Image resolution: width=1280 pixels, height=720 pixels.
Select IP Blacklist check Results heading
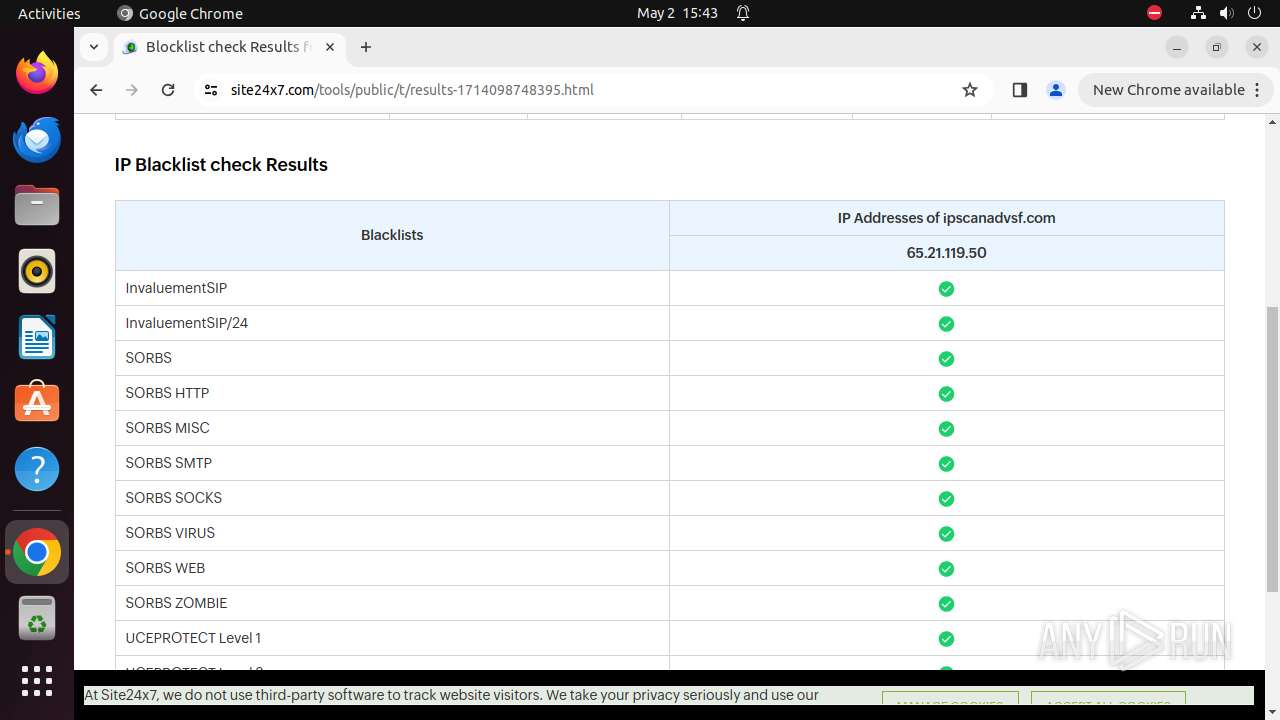tap(221, 165)
